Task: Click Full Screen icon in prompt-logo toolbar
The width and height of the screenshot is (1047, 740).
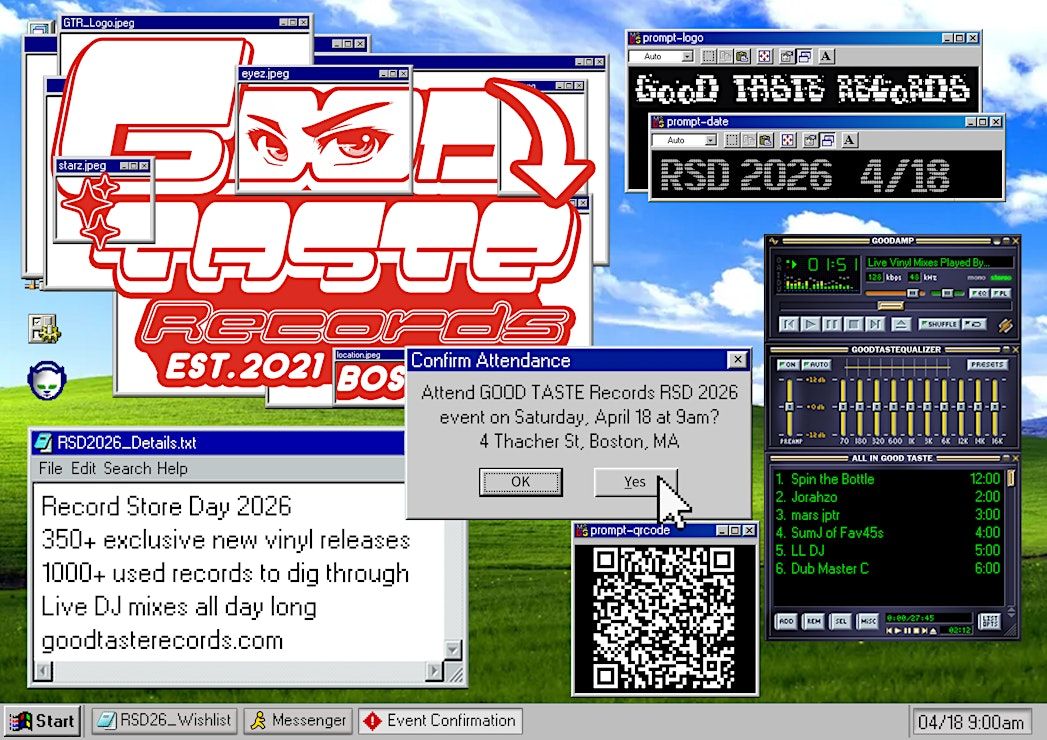Action: 765,57
